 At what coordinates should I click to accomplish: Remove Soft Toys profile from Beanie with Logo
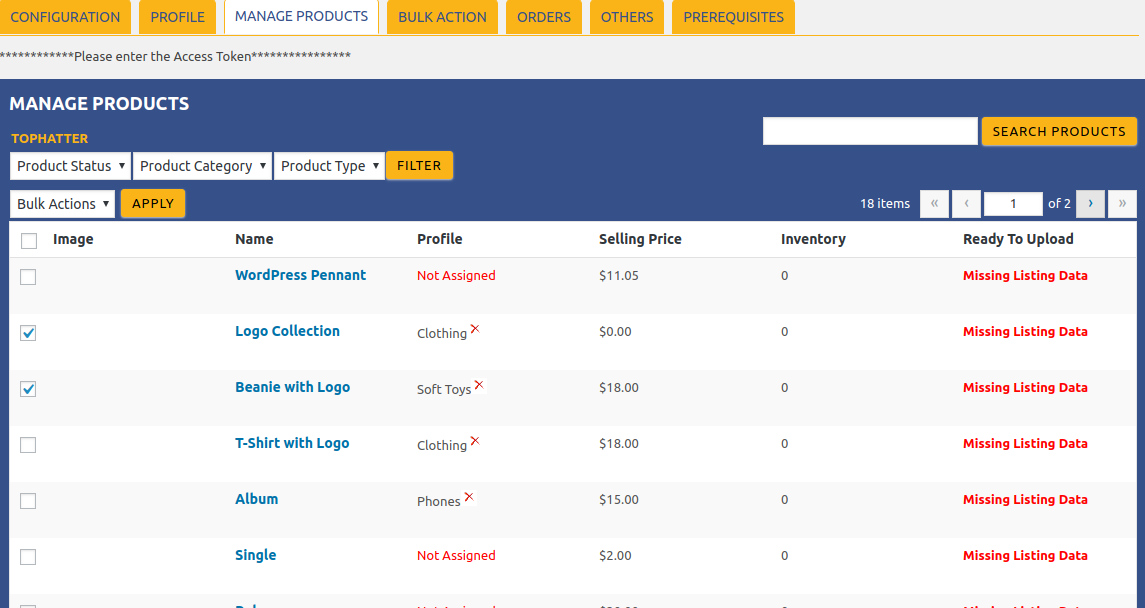point(479,385)
